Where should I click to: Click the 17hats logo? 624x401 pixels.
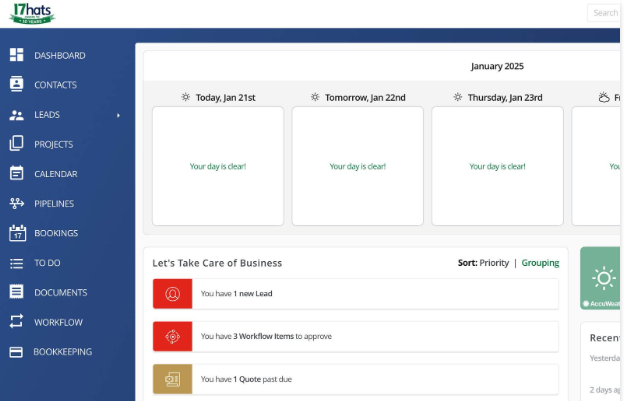tap(31, 13)
